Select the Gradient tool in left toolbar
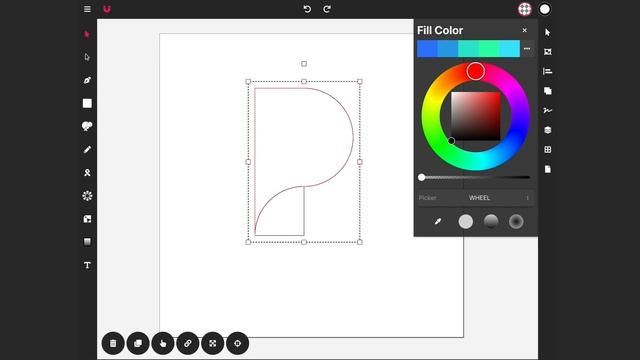This screenshot has width=640, height=360. pos(87,242)
